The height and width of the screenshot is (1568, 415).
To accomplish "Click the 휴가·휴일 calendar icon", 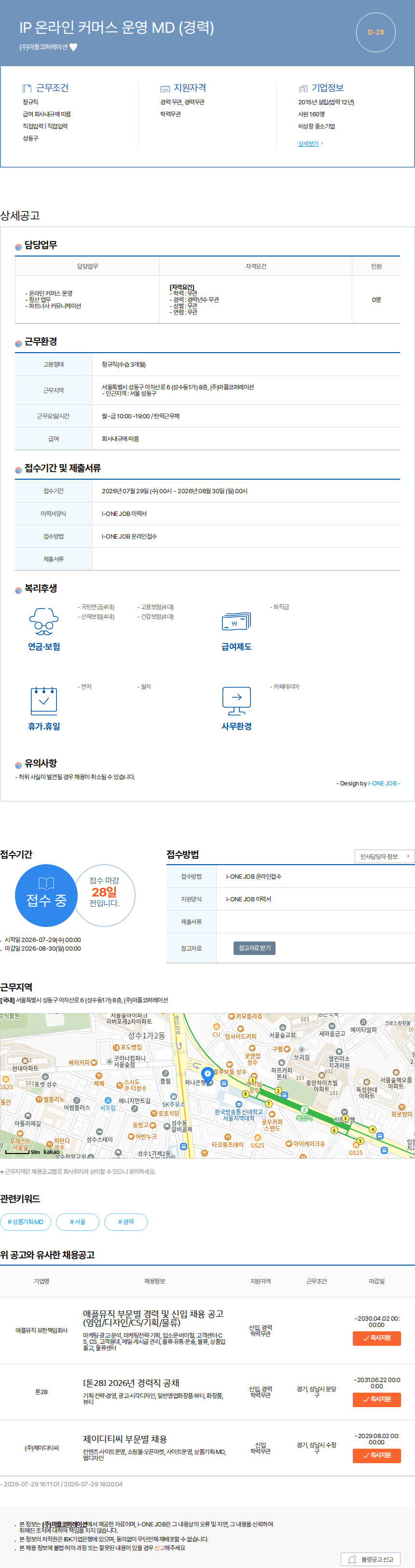I will [44, 700].
